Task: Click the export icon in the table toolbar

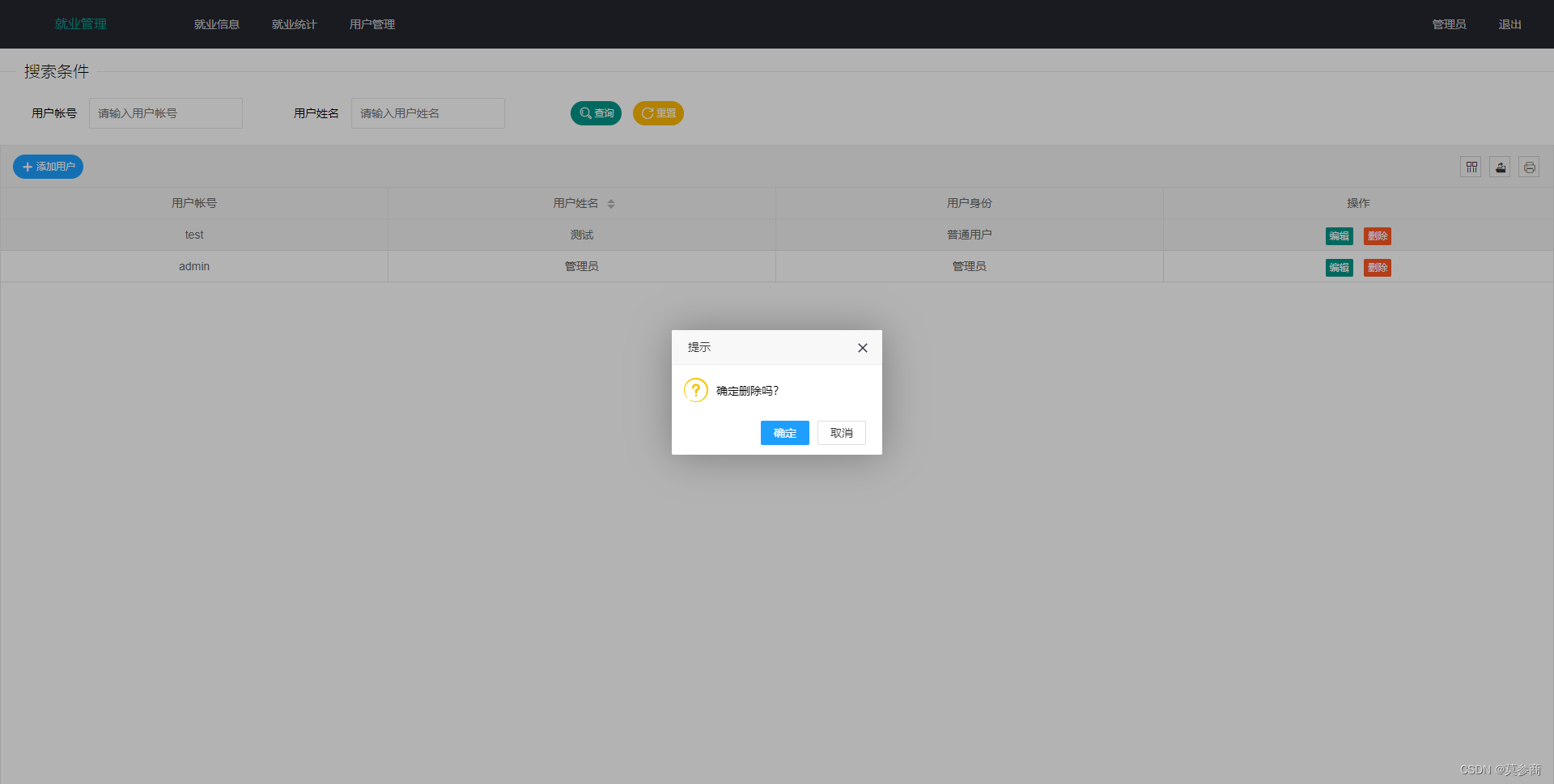Action: click(1501, 167)
